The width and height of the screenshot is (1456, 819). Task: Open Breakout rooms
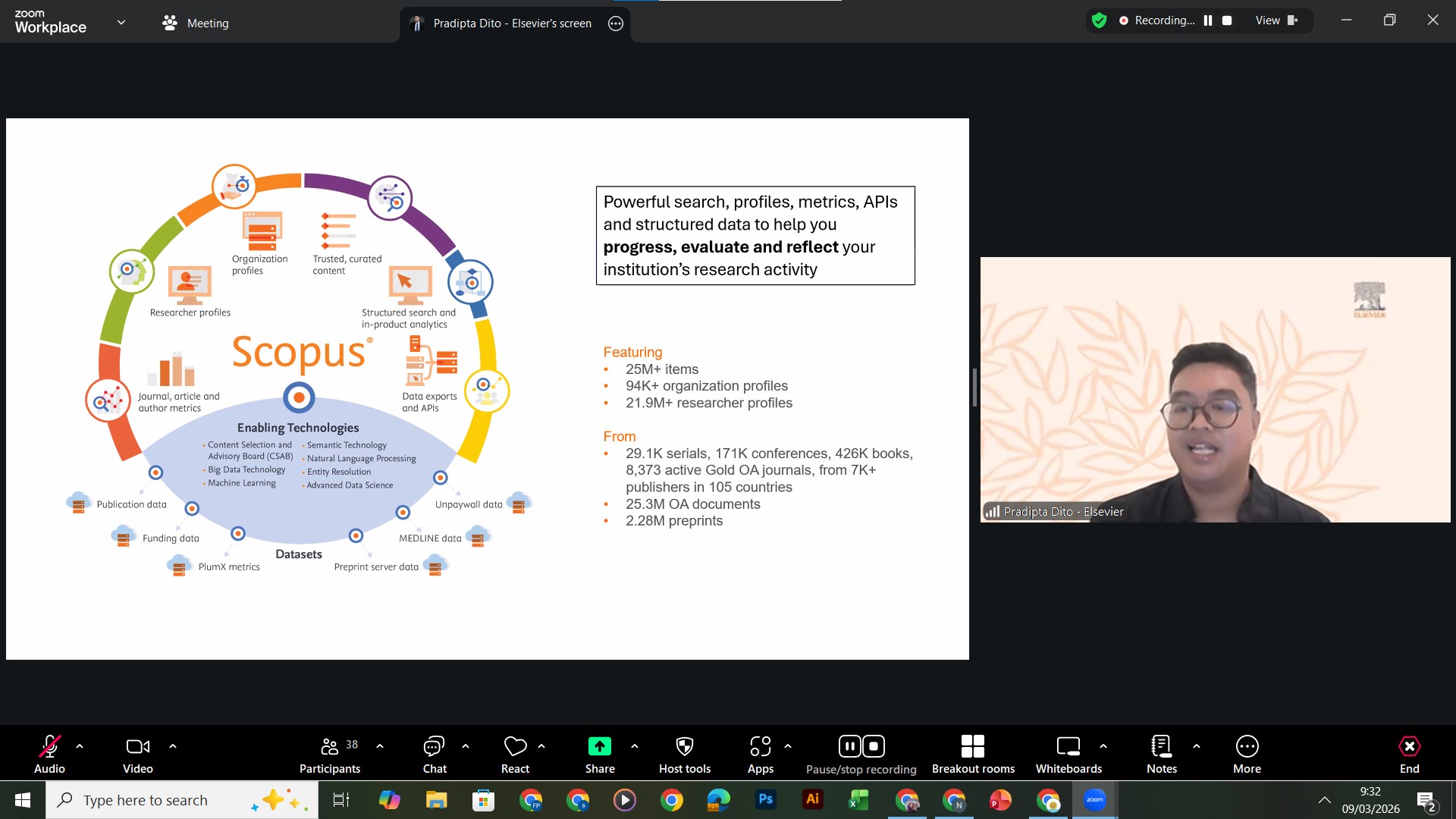pos(972,747)
